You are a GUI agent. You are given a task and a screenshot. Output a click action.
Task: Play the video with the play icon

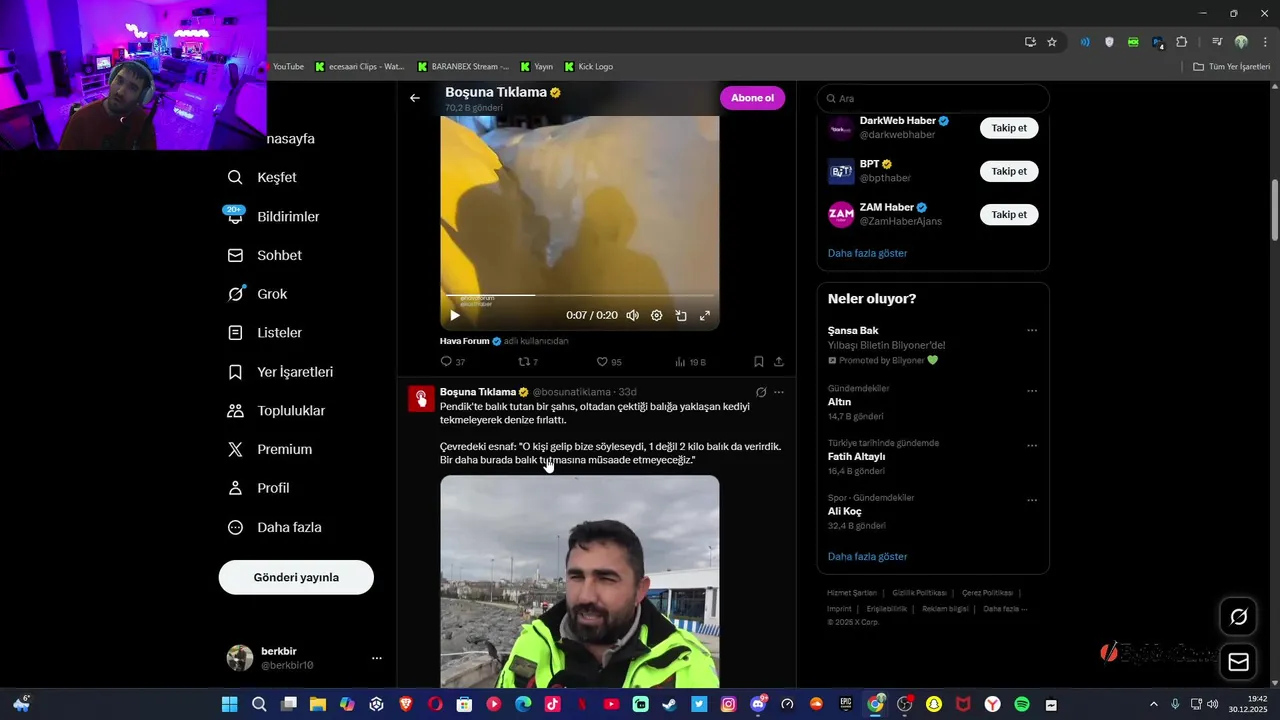[455, 315]
